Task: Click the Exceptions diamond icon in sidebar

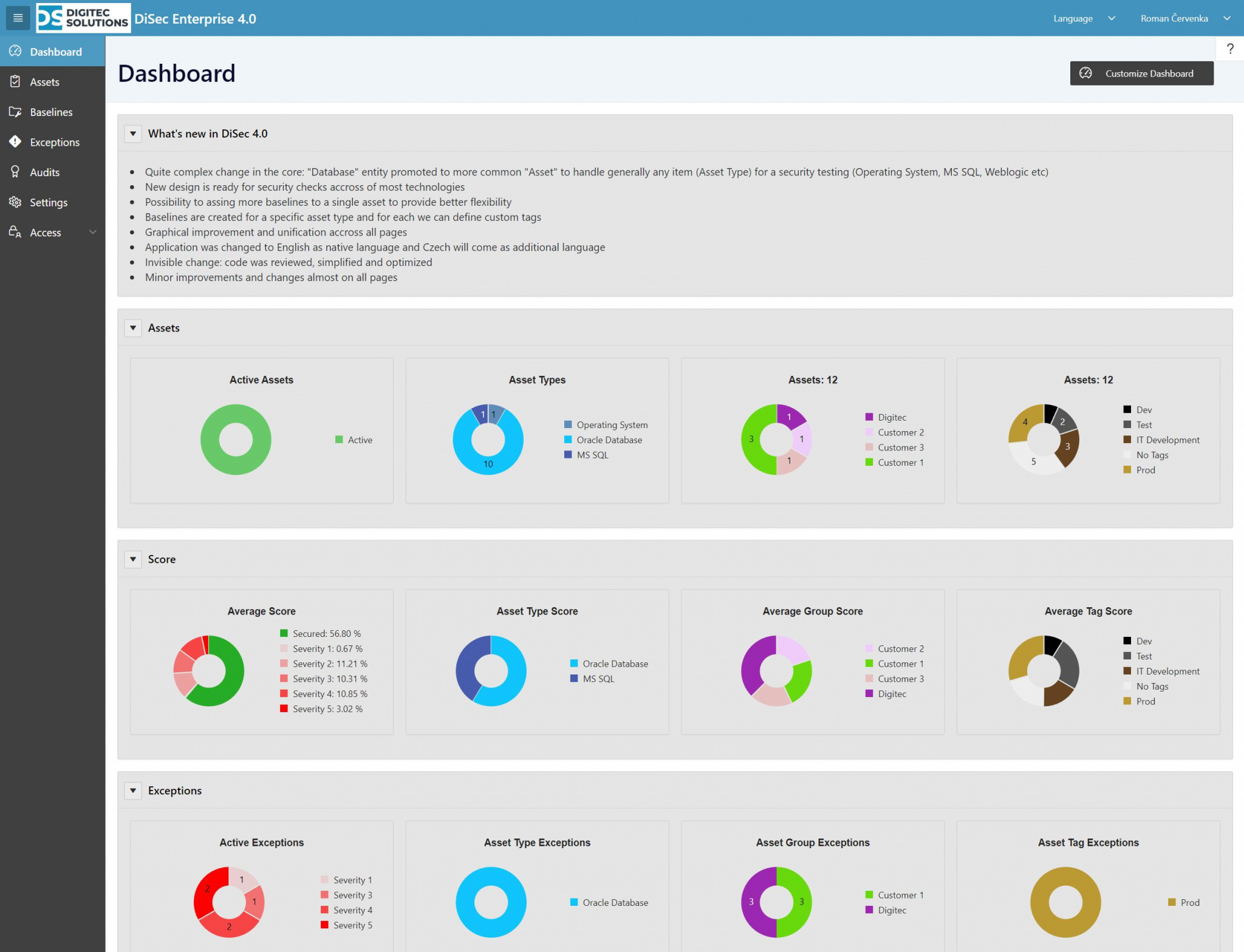Action: (x=15, y=141)
